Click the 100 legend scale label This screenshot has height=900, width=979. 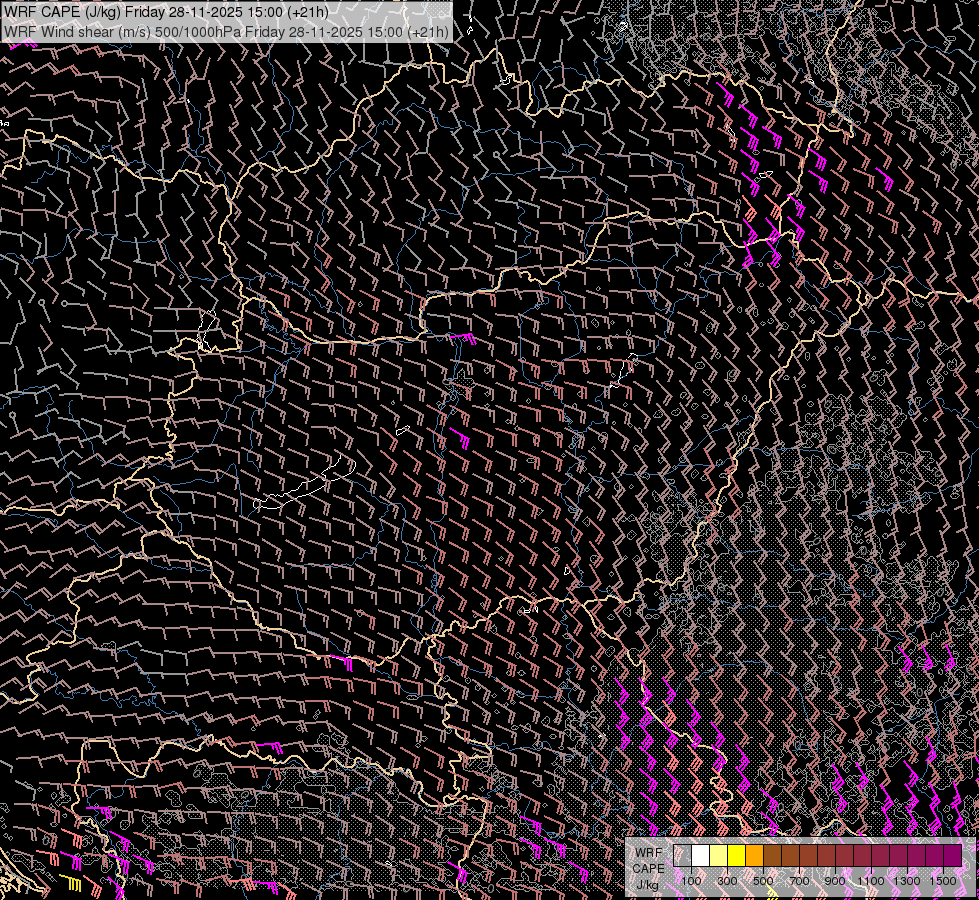[x=691, y=881]
